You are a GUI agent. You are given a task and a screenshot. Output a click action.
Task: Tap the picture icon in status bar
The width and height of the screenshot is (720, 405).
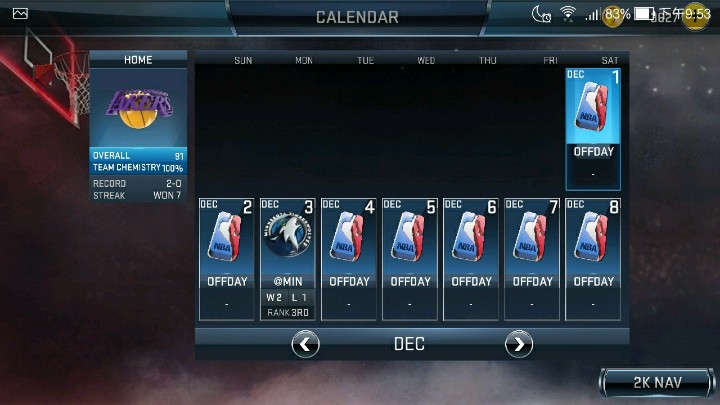coord(20,14)
